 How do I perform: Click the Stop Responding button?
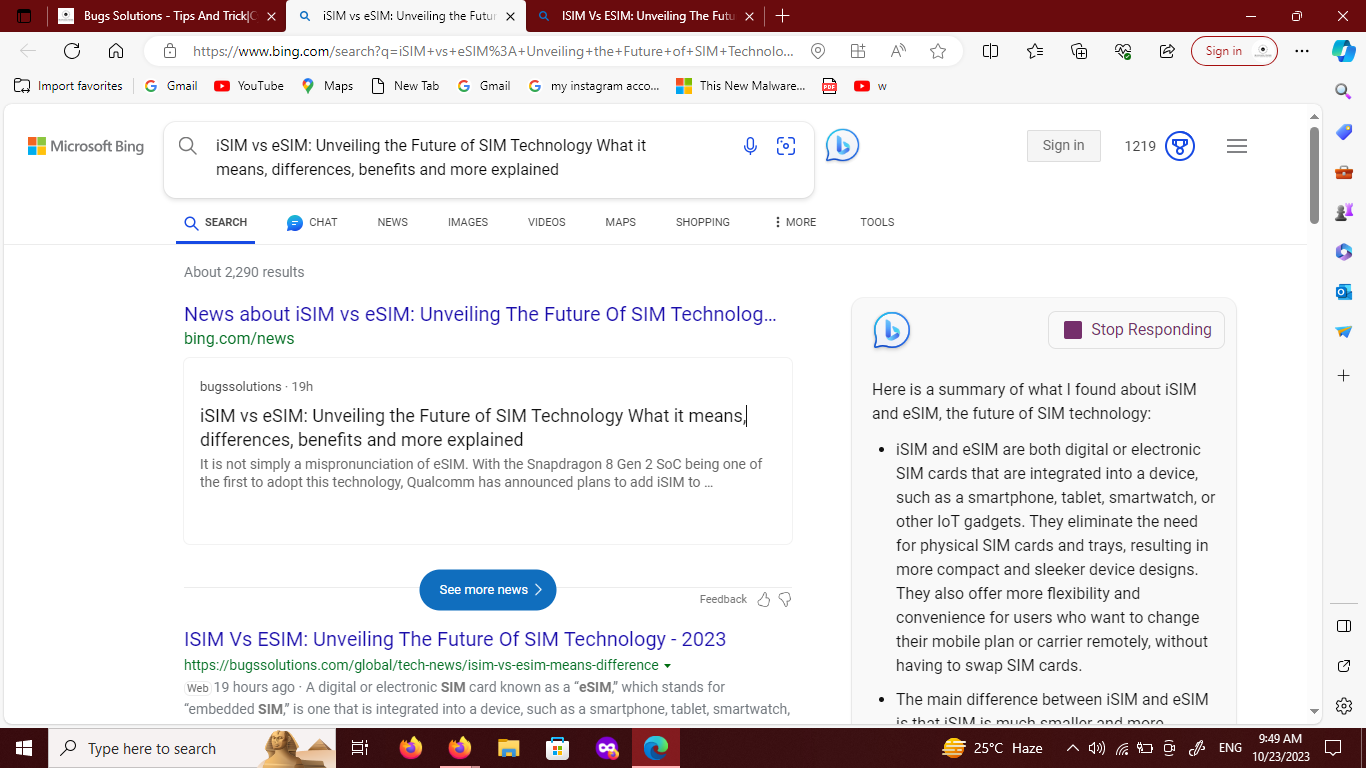click(1136, 330)
